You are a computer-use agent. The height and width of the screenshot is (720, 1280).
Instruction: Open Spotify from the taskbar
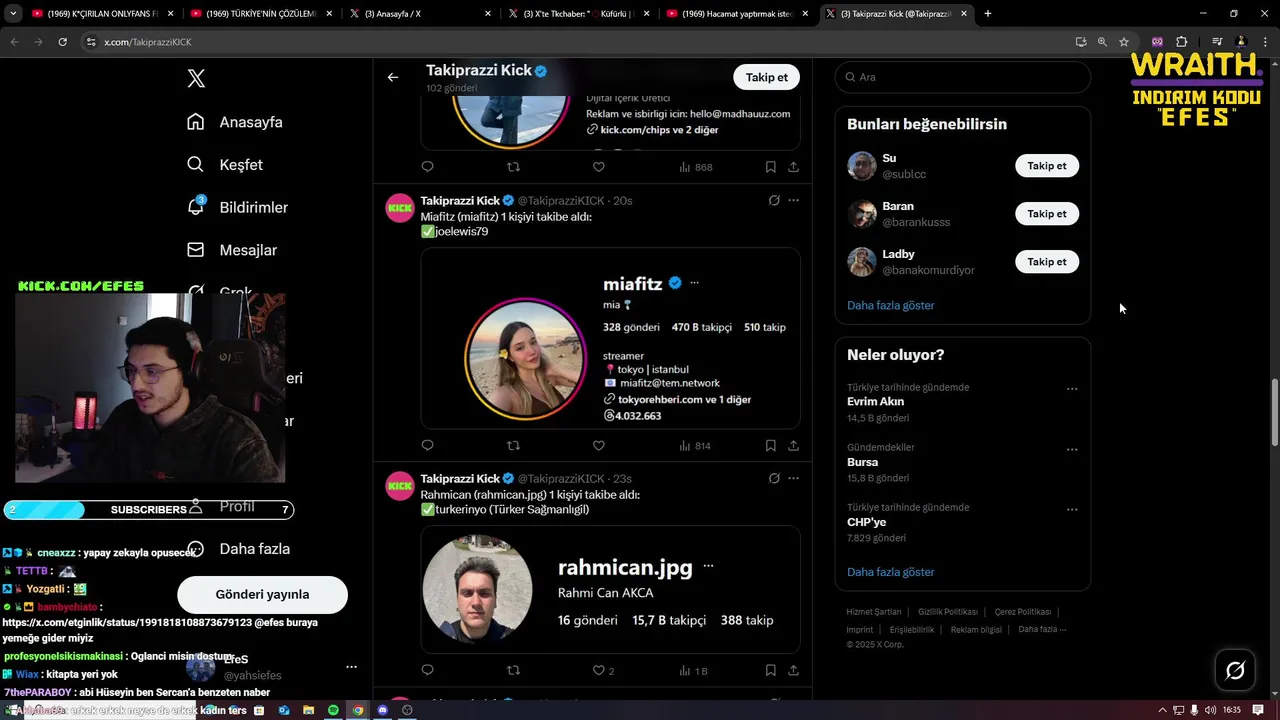[x=333, y=710]
